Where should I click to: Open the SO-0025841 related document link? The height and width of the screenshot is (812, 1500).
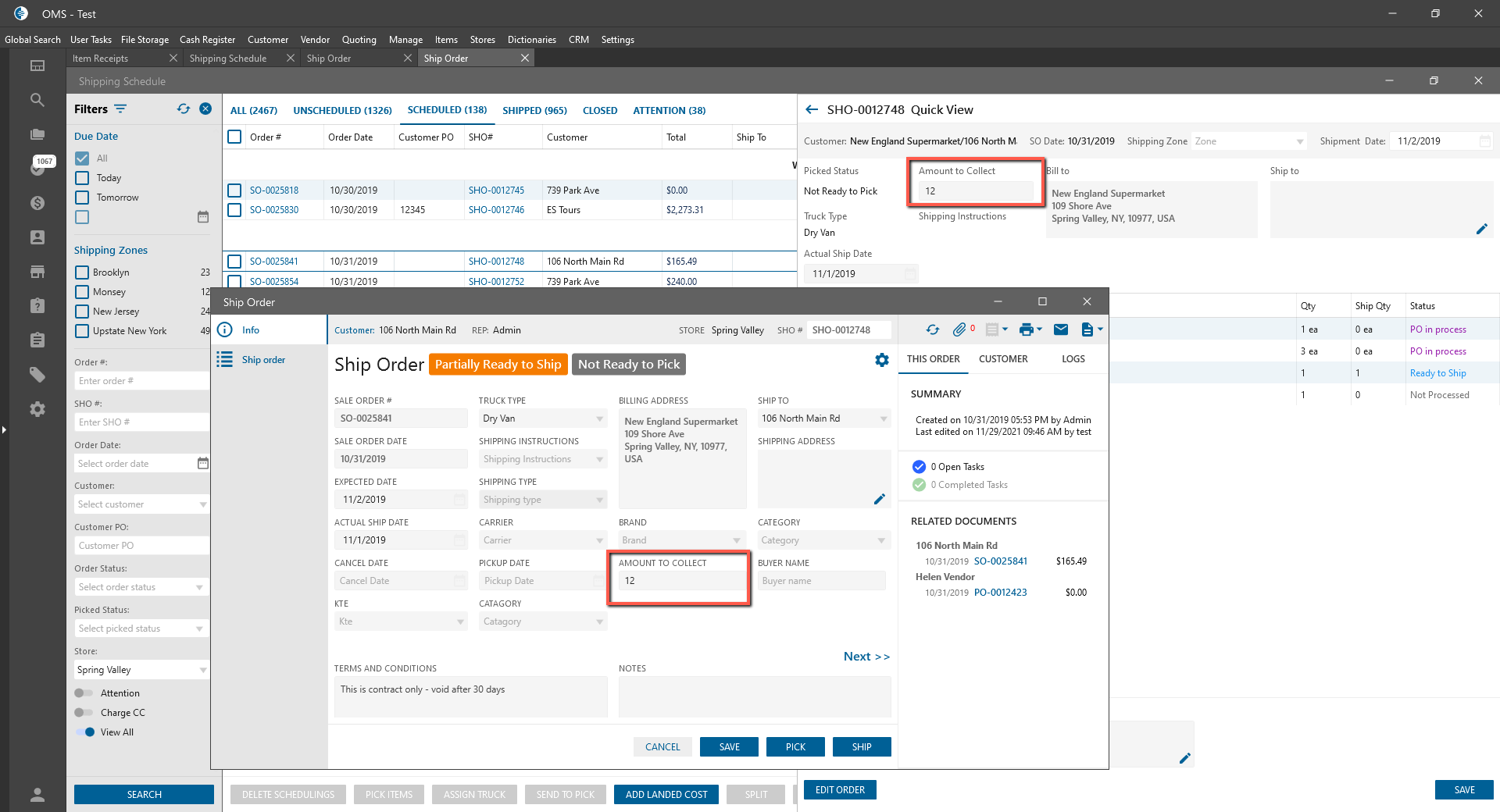point(1000,561)
